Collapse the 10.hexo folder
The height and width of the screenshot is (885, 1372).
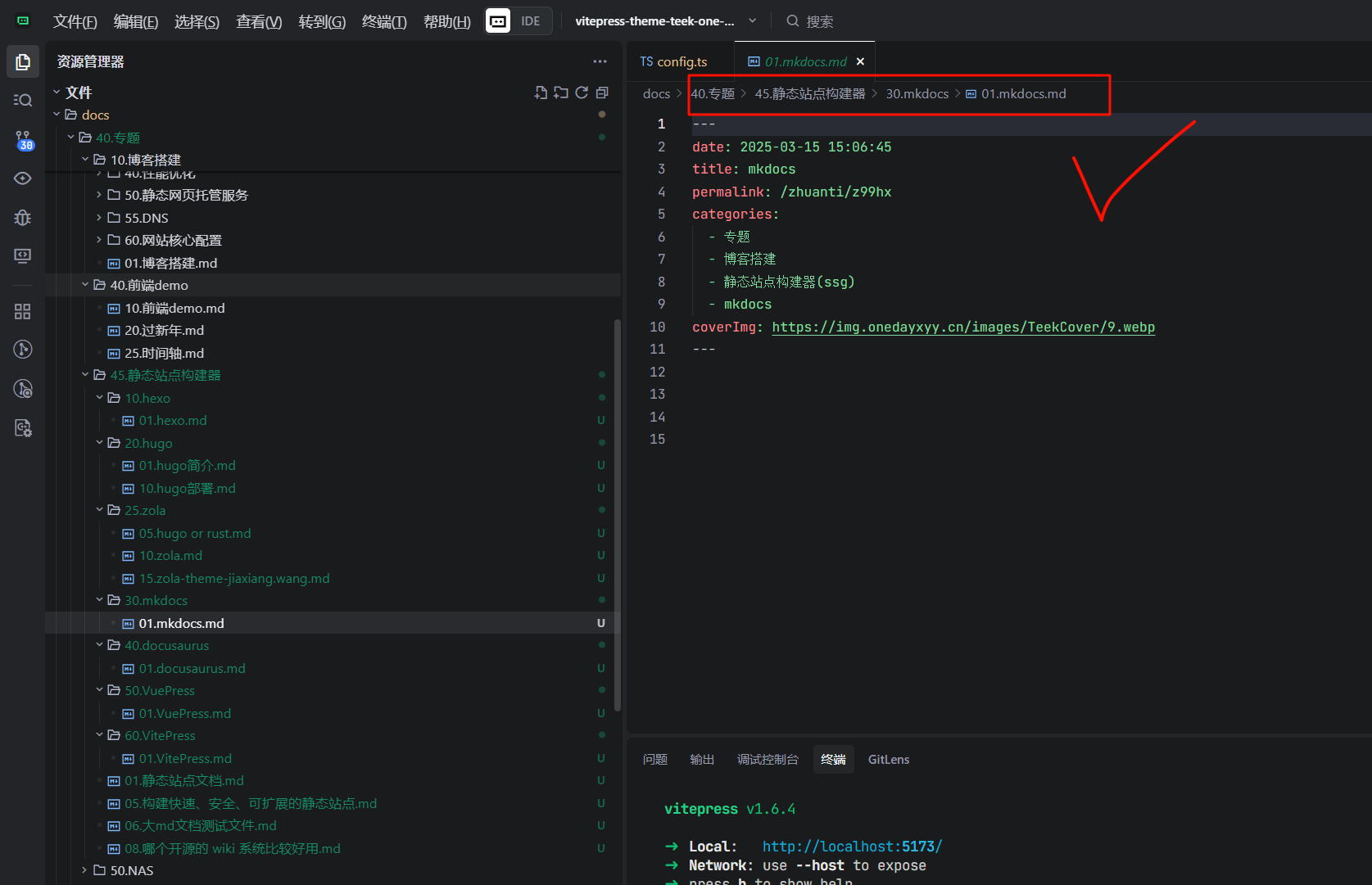tap(99, 397)
